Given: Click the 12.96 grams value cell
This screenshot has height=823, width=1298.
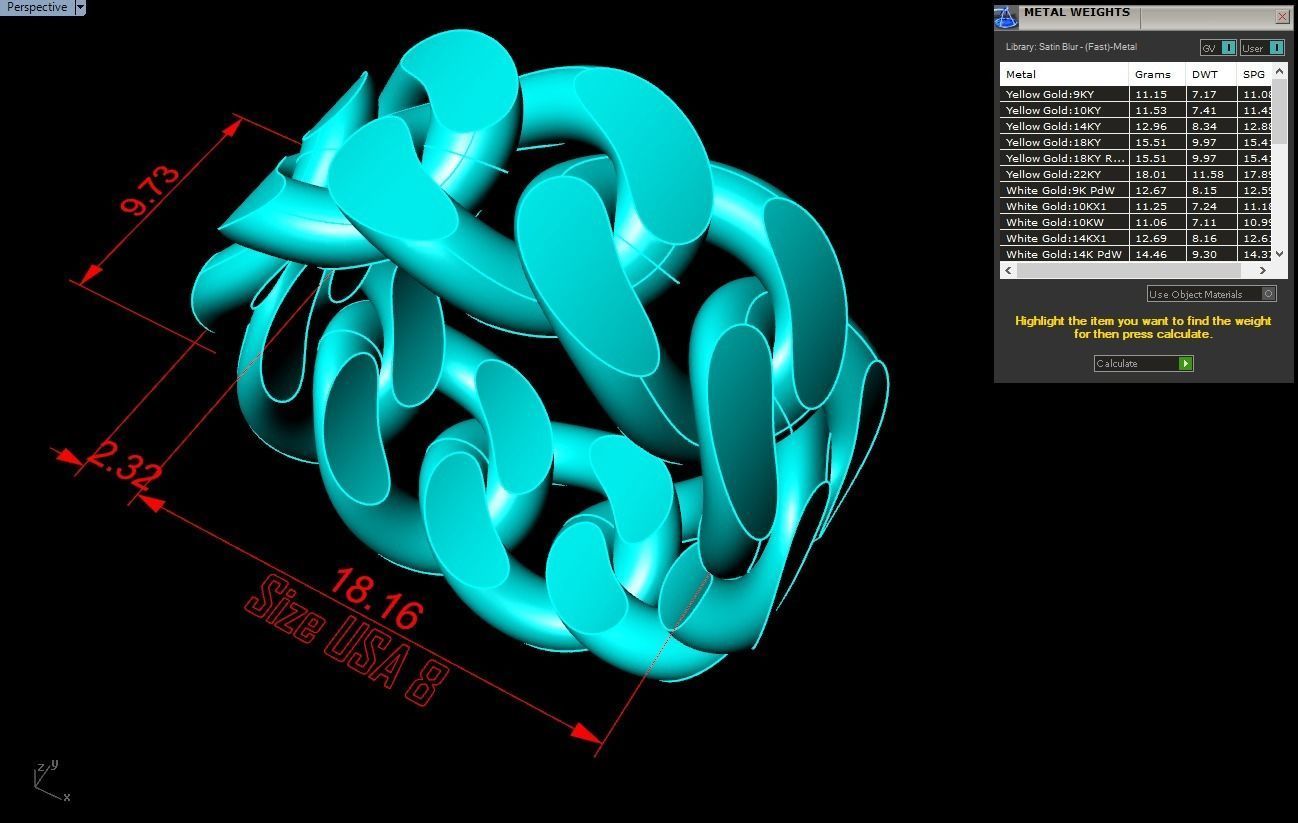Looking at the screenshot, I should tap(1157, 126).
